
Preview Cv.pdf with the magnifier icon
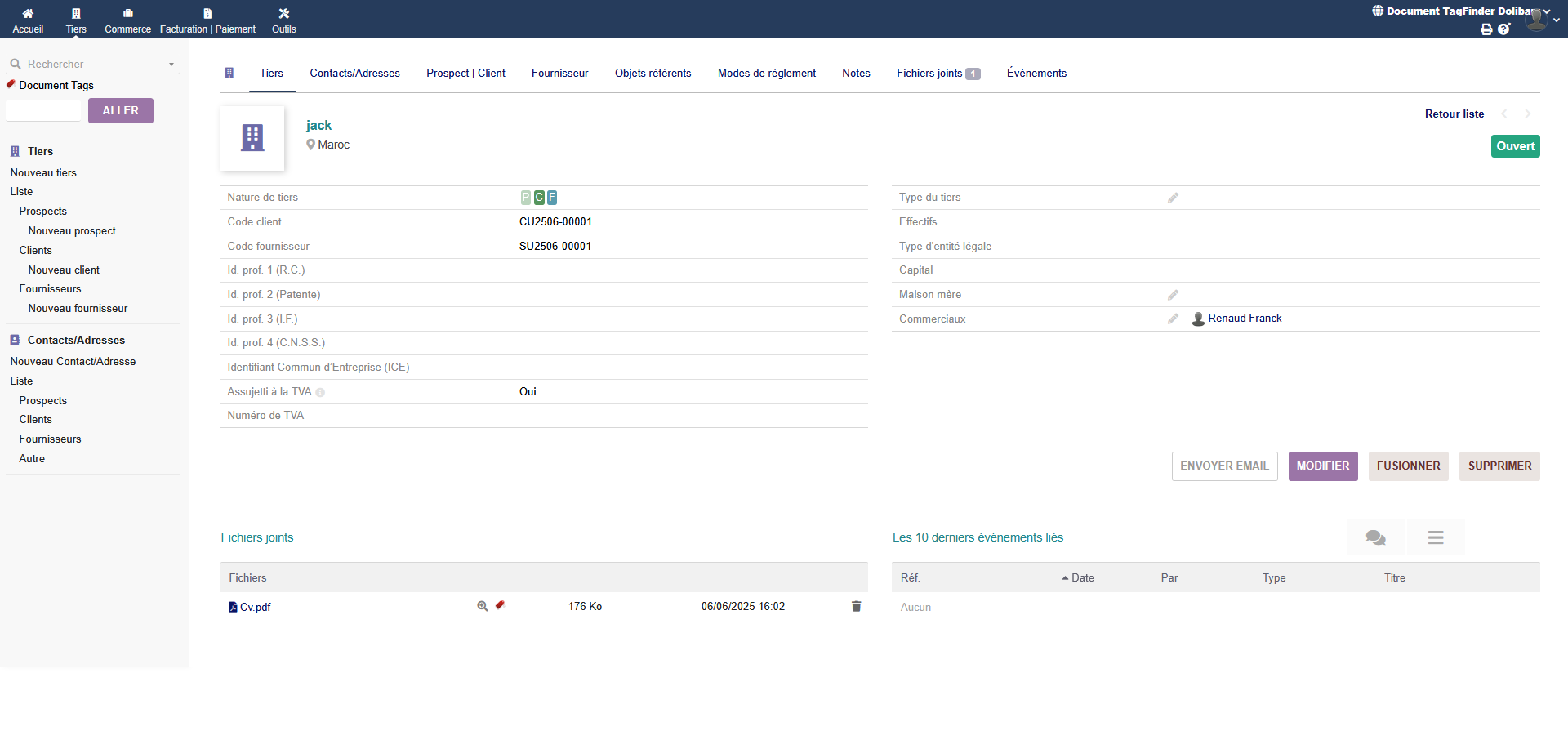pyautogui.click(x=483, y=606)
